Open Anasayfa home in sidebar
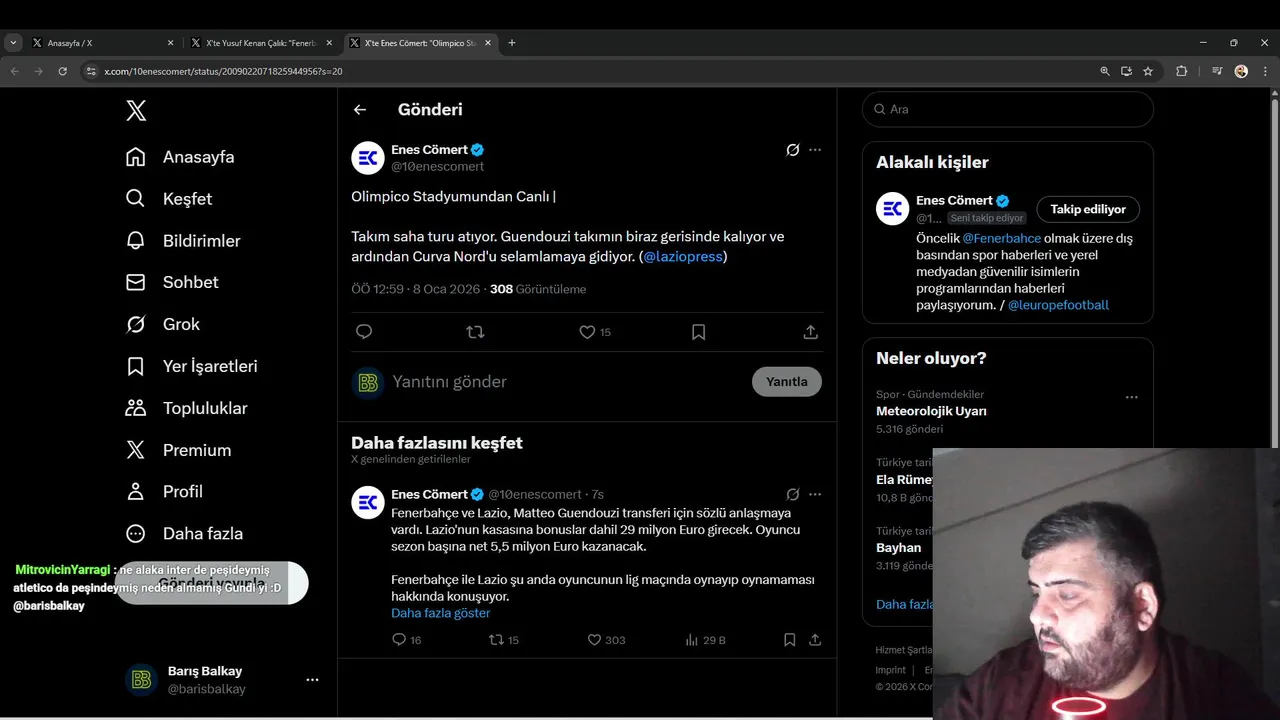 pos(180,157)
